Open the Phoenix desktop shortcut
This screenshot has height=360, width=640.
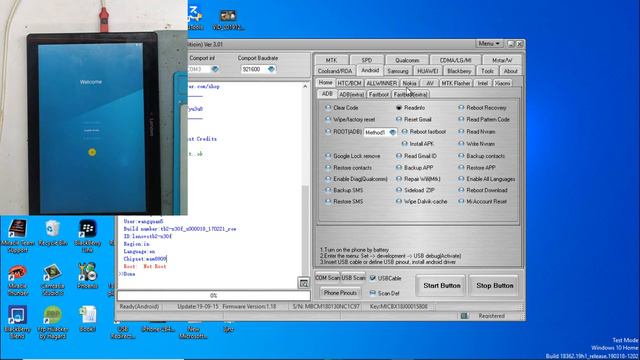87,276
